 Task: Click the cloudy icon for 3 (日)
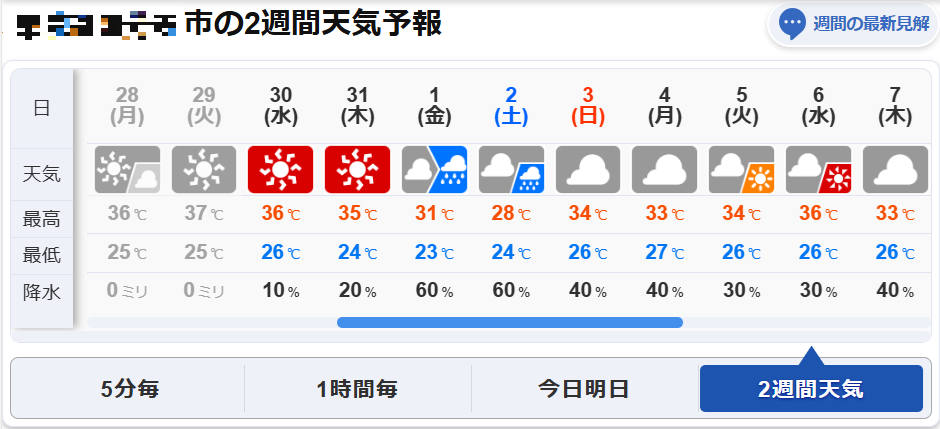click(588, 170)
